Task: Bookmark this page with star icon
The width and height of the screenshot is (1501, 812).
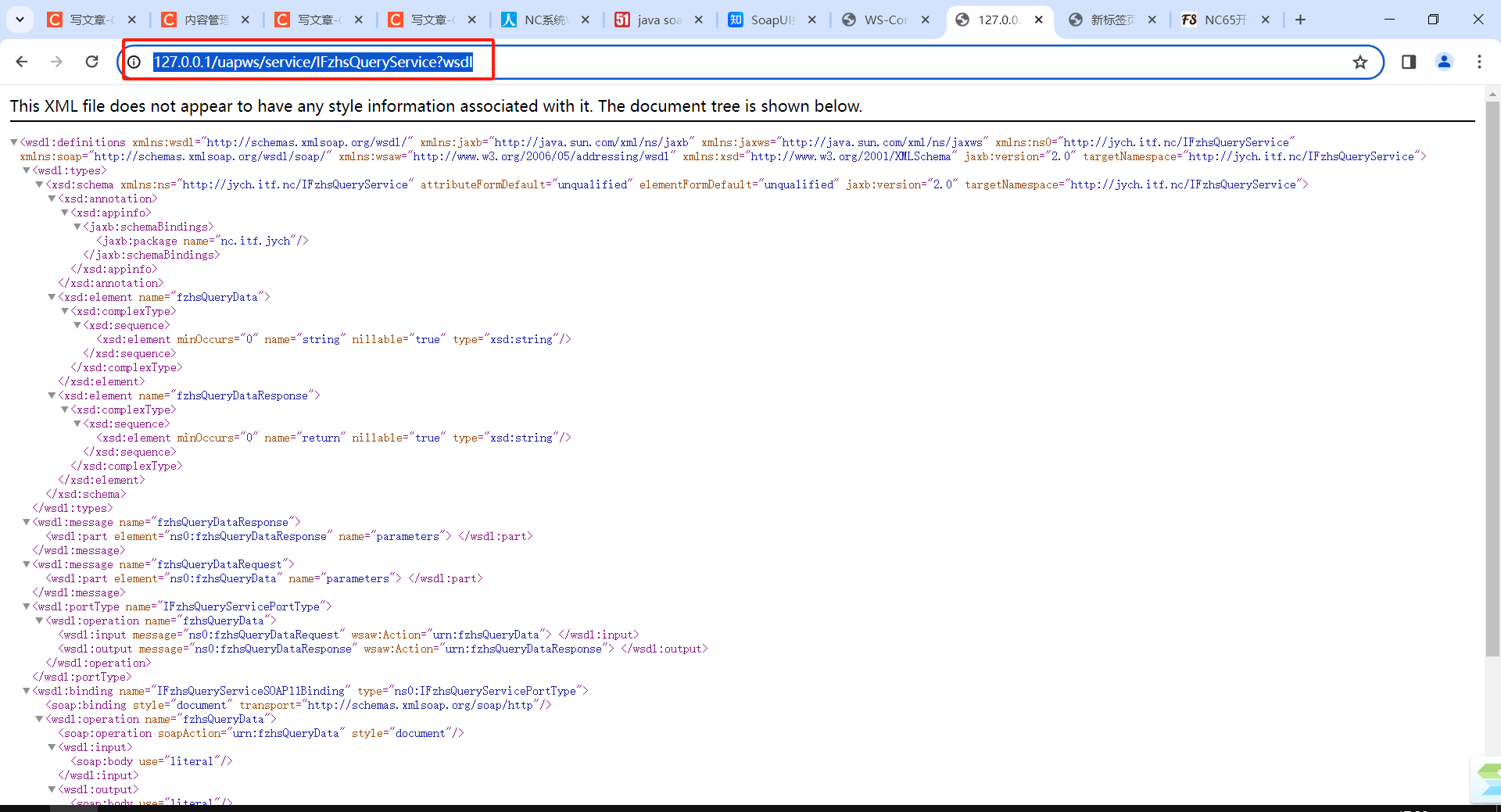Action: pyautogui.click(x=1360, y=62)
